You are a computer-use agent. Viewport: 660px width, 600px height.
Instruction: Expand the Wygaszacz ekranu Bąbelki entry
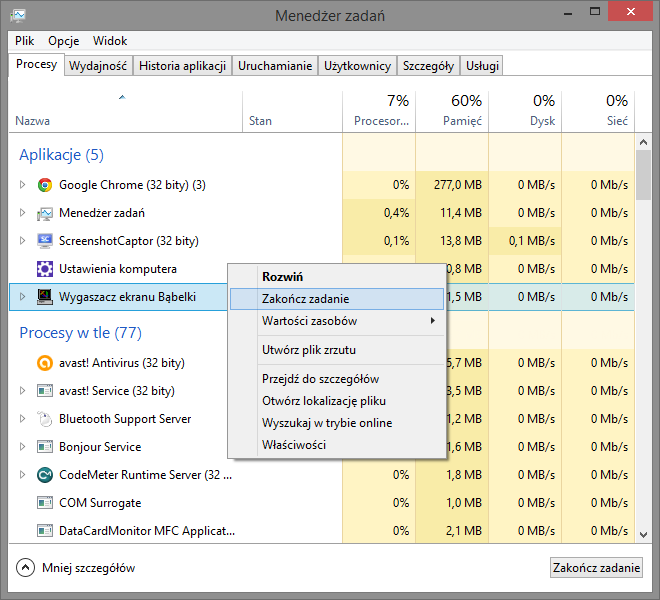pos(23,296)
